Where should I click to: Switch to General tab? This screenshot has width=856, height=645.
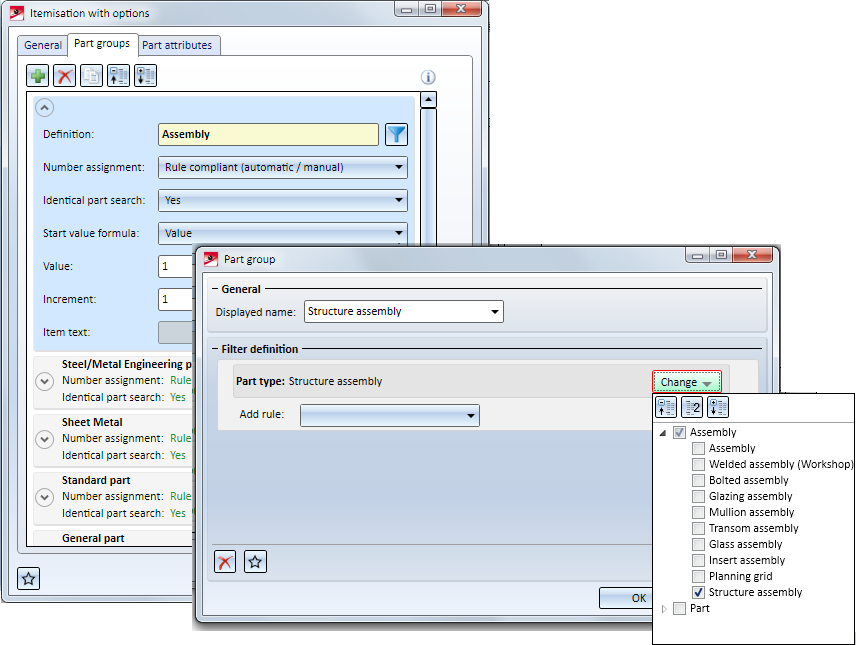43,45
